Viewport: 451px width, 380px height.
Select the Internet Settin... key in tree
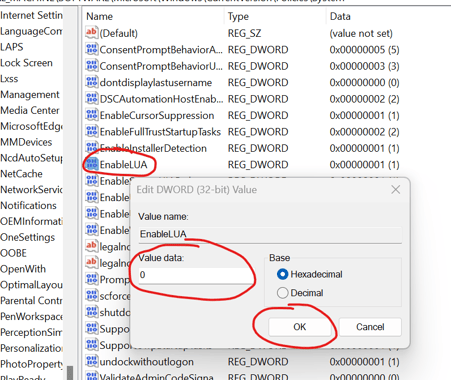tap(31, 15)
